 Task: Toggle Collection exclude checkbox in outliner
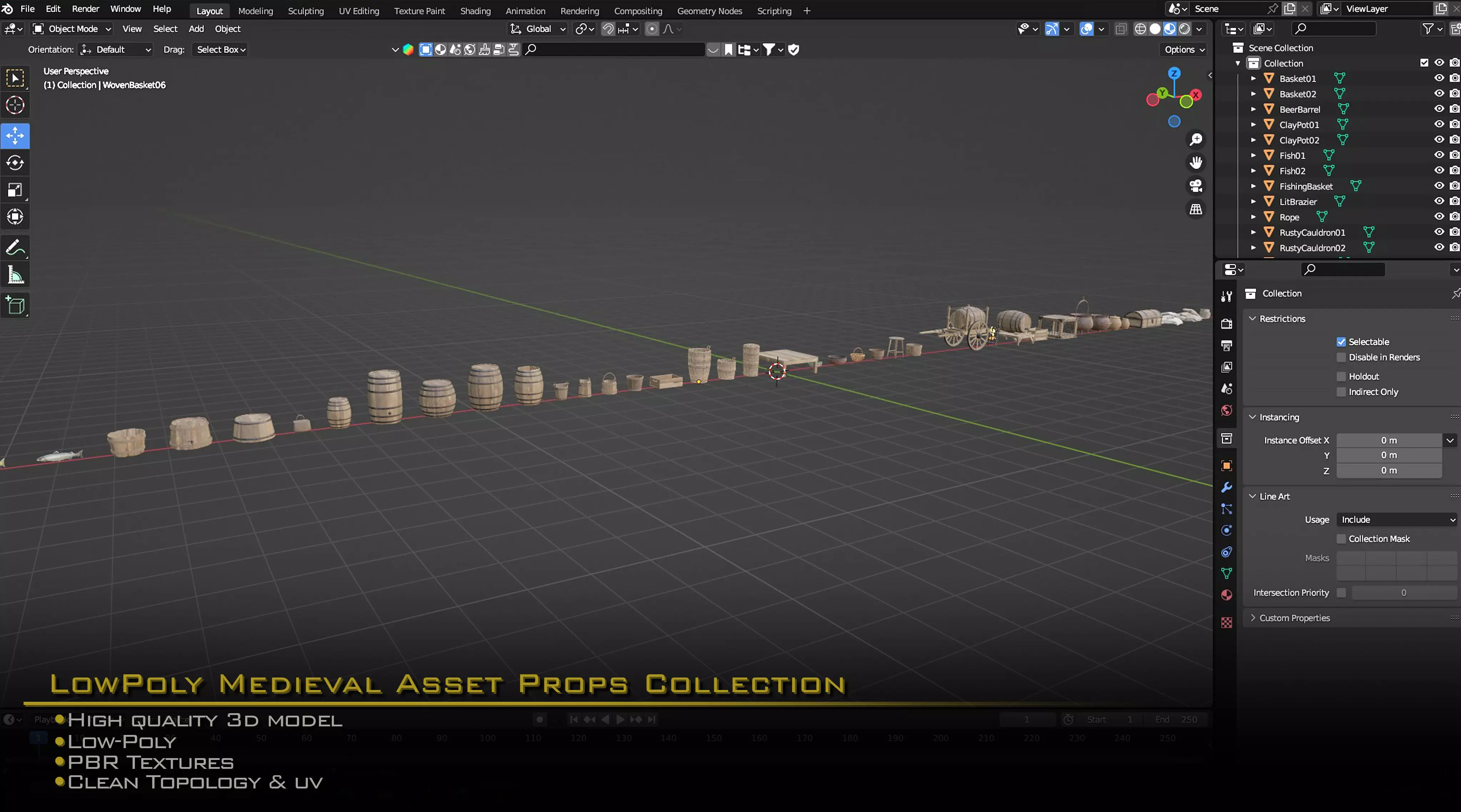tap(1424, 63)
